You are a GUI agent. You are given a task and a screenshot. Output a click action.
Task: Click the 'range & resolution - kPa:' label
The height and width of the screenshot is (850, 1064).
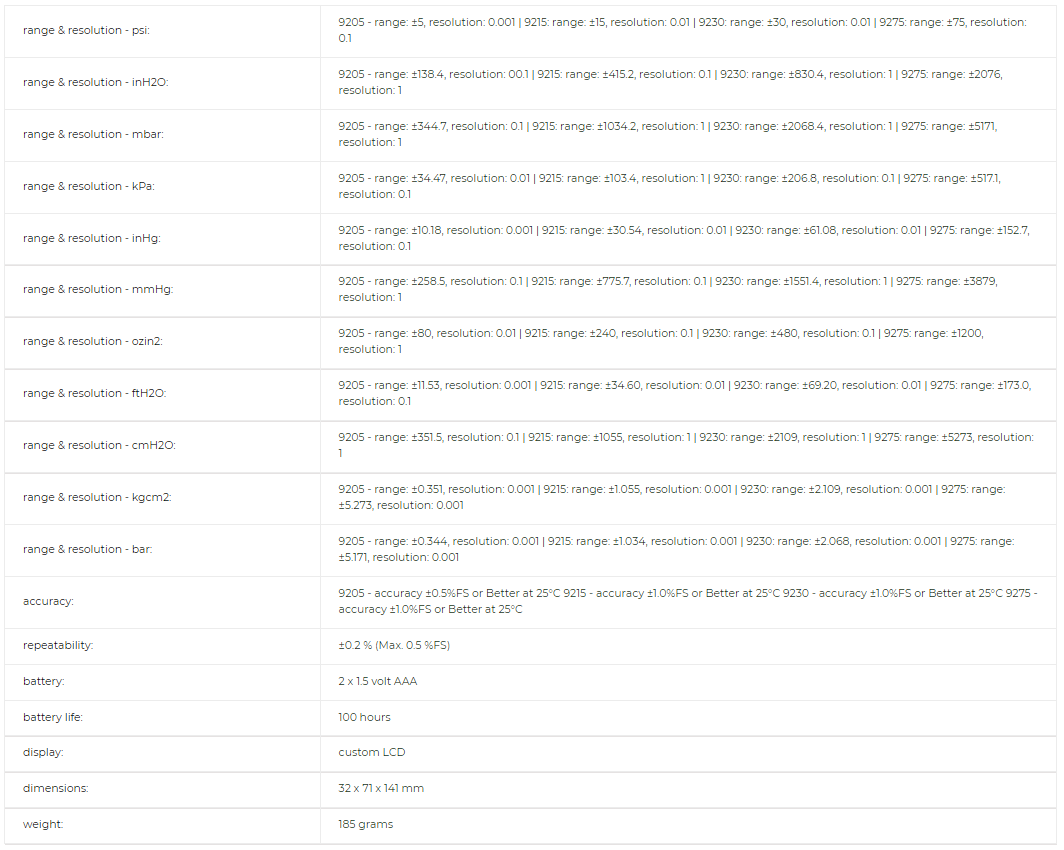88,187
